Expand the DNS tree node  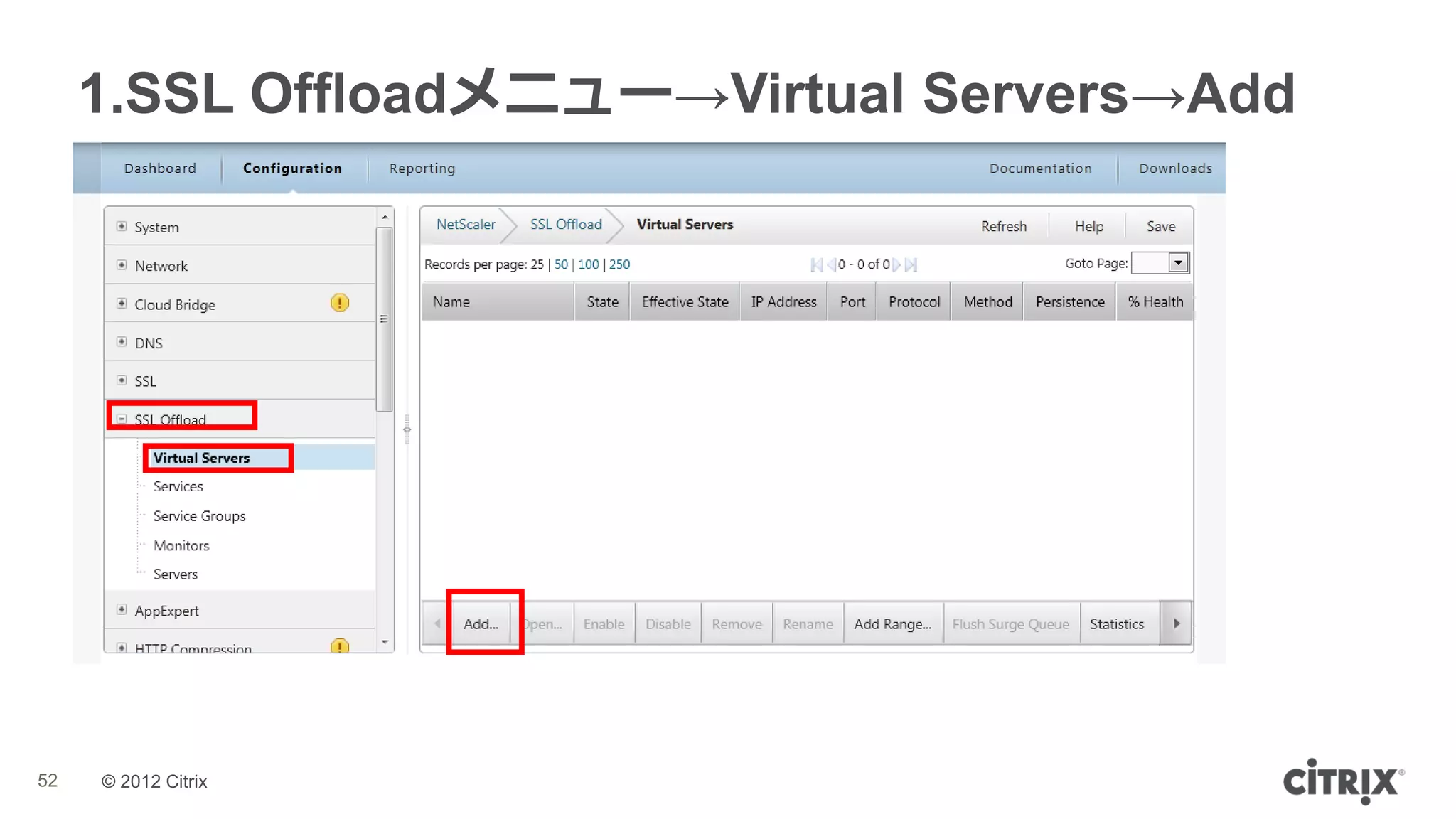click(x=122, y=341)
